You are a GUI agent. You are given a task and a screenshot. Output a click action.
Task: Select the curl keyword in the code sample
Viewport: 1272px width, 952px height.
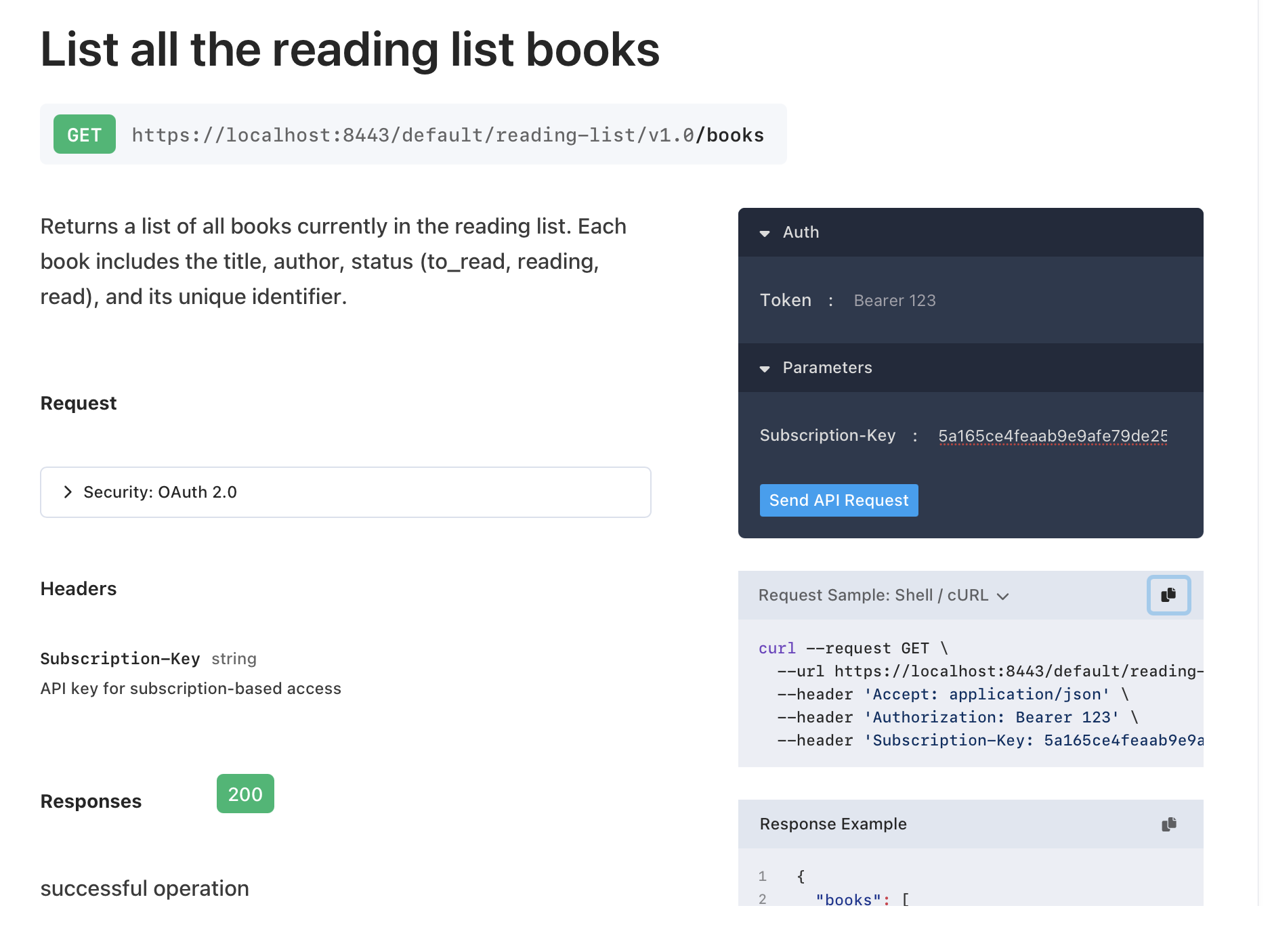tap(776, 648)
